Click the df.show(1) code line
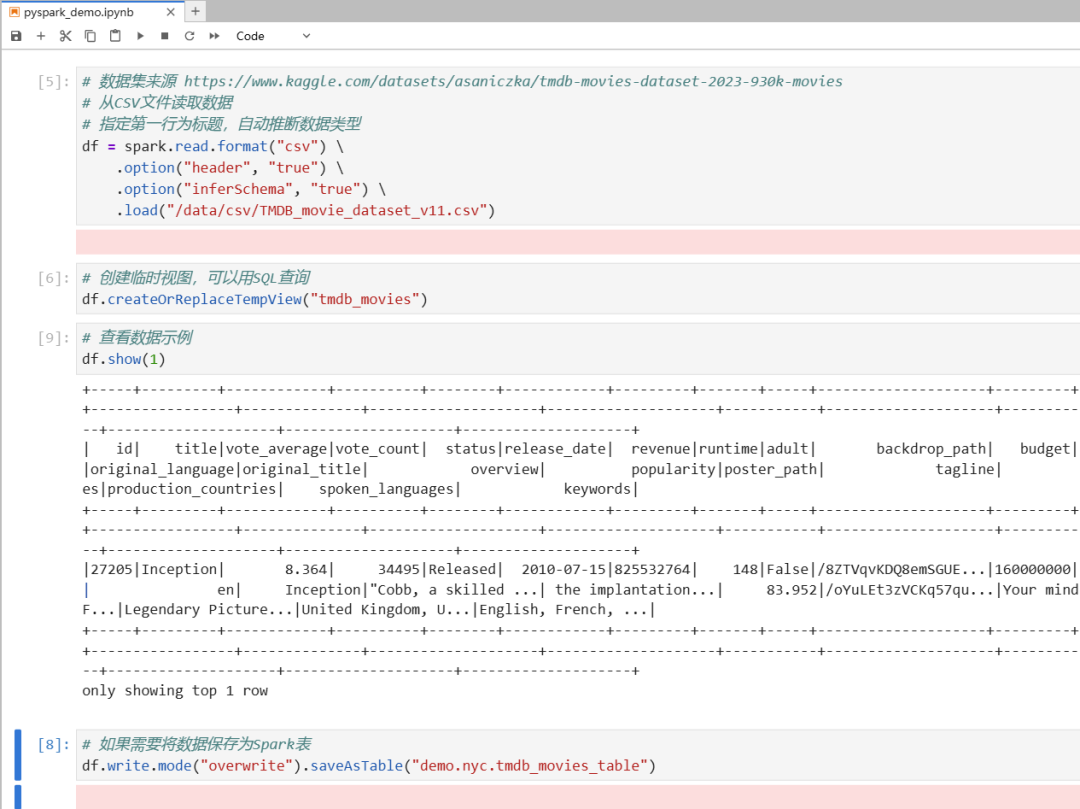 (x=124, y=359)
